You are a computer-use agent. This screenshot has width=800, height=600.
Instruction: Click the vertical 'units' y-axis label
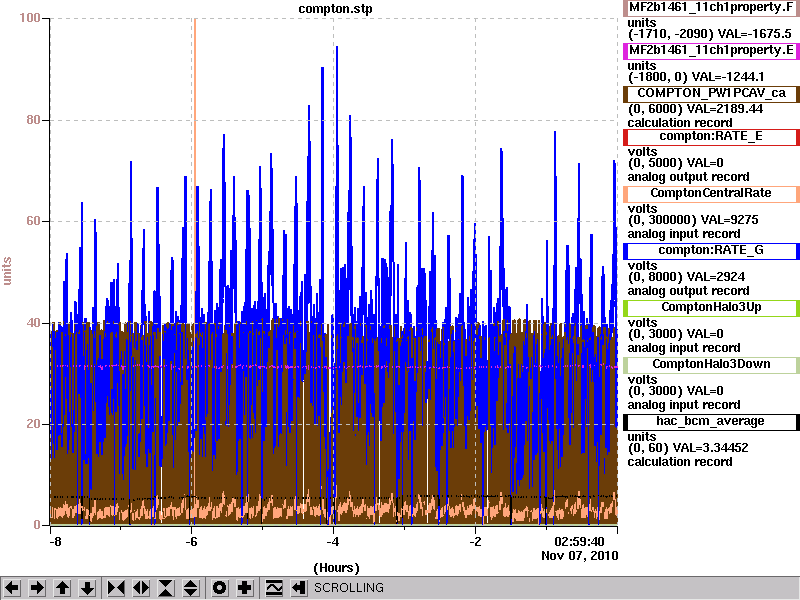[7, 271]
